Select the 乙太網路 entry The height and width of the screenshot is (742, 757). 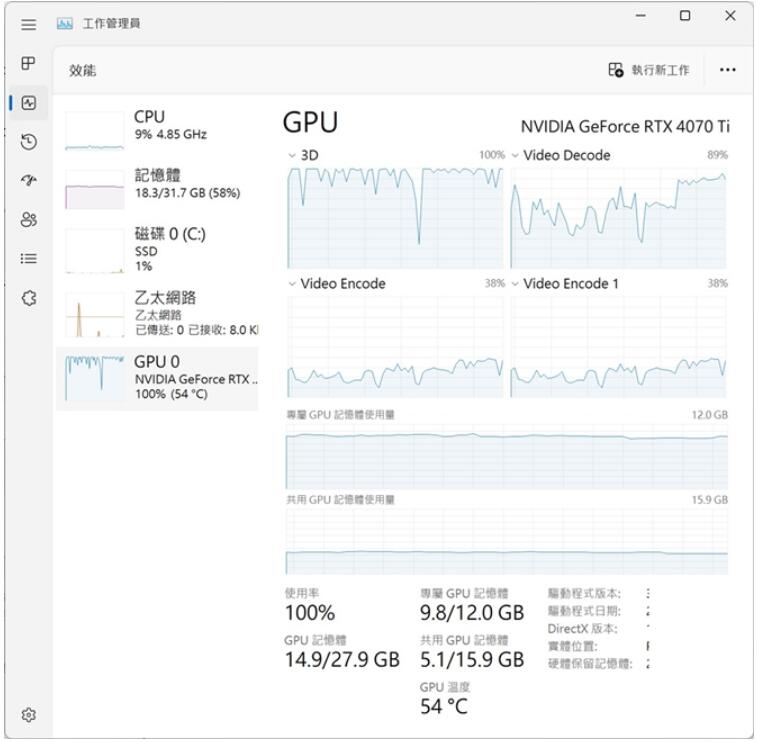click(157, 313)
